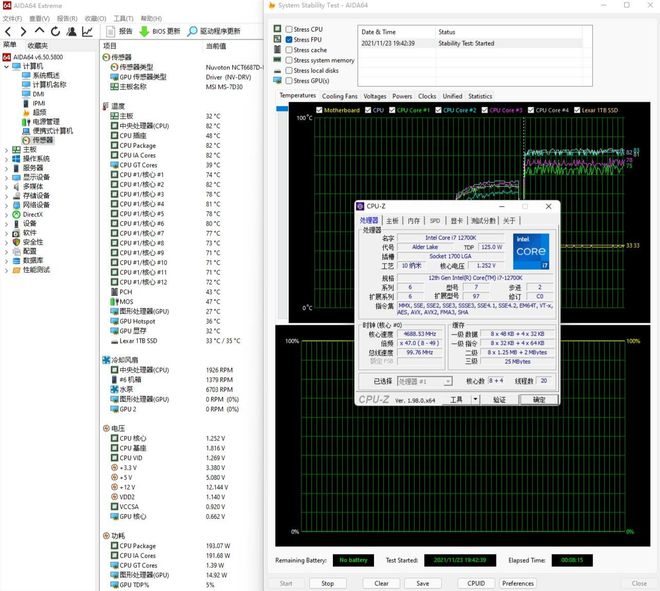Click the blue graph scroll indicator left of the temperature chart
The image size is (660, 591).
[282, 109]
